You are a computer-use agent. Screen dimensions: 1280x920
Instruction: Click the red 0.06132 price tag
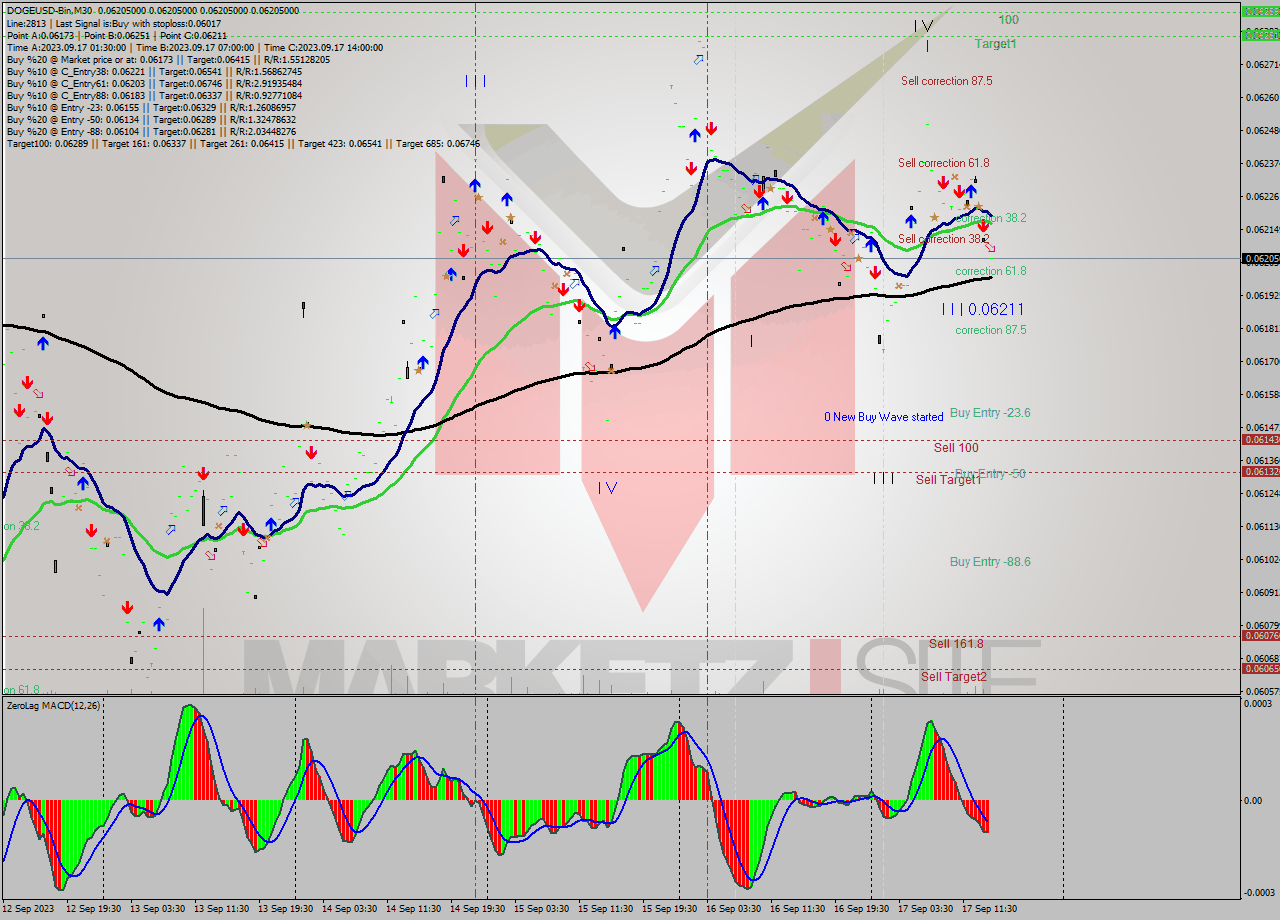pyautogui.click(x=1259, y=472)
